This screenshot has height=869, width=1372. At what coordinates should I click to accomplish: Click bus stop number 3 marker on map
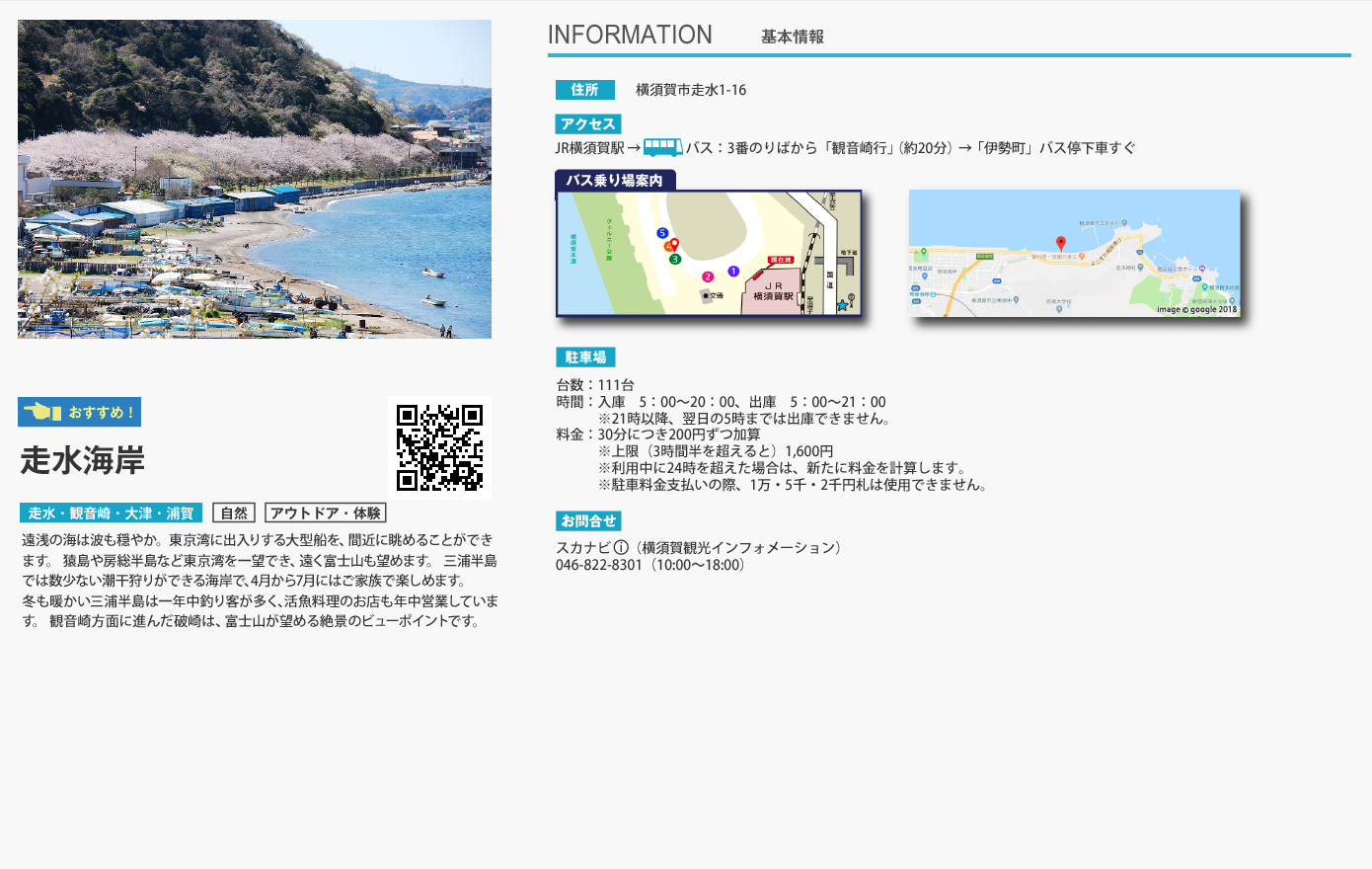tap(675, 259)
